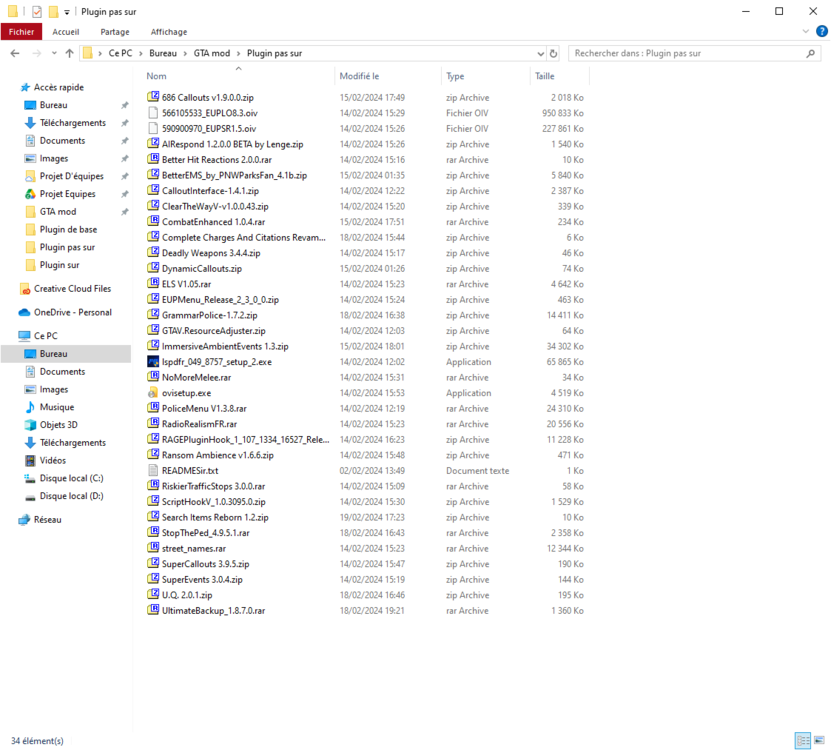Switch to large icons view in status bar
This screenshot has width=831, height=750.
(817, 741)
